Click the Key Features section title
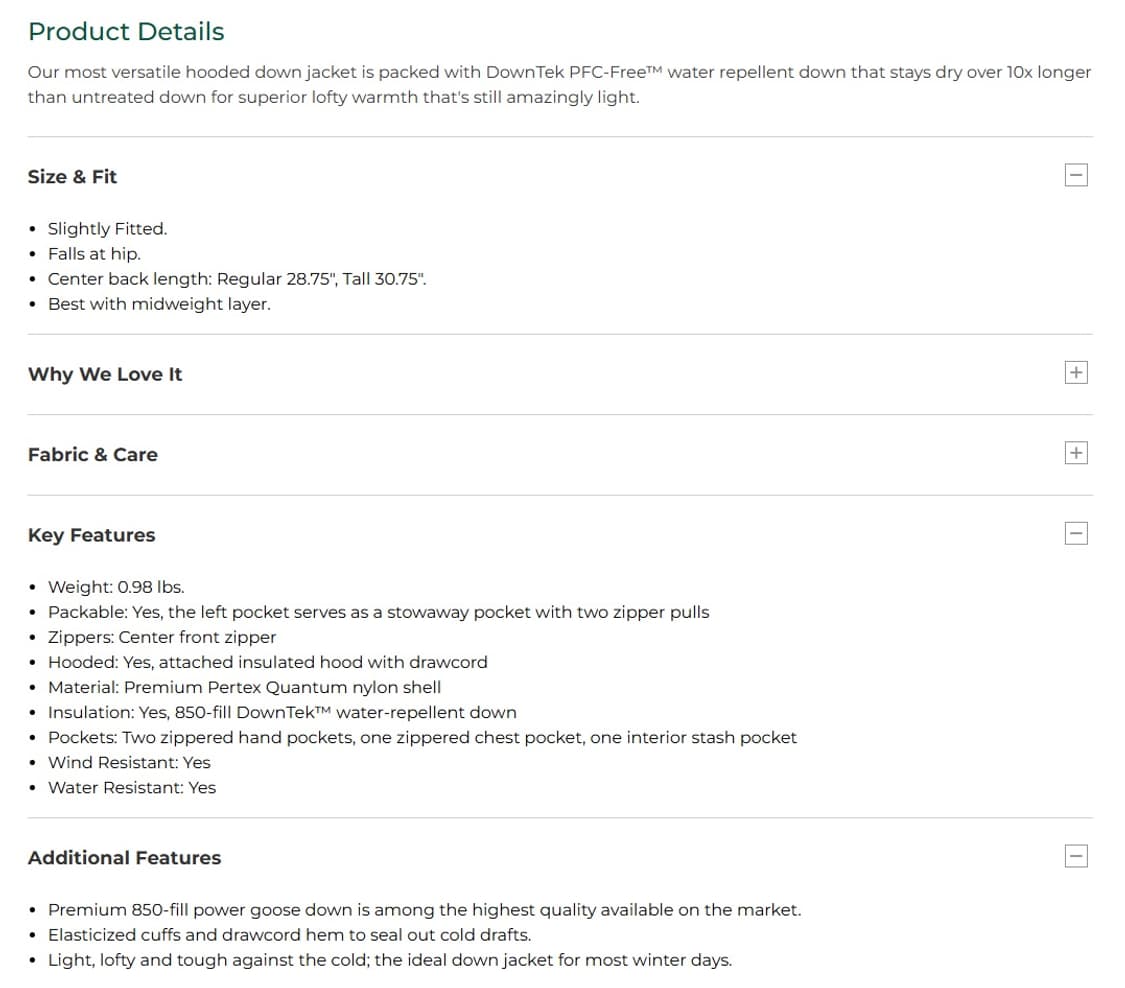 pos(92,535)
